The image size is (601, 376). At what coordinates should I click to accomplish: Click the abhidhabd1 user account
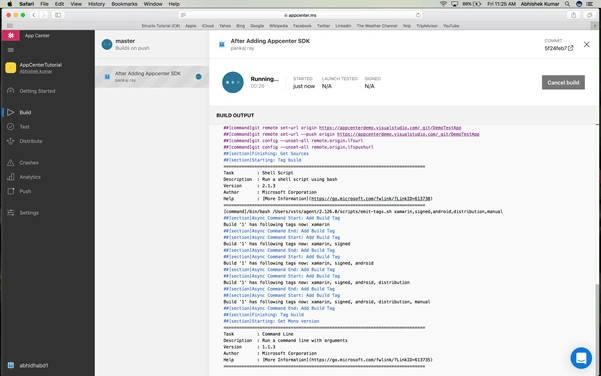[x=34, y=366]
